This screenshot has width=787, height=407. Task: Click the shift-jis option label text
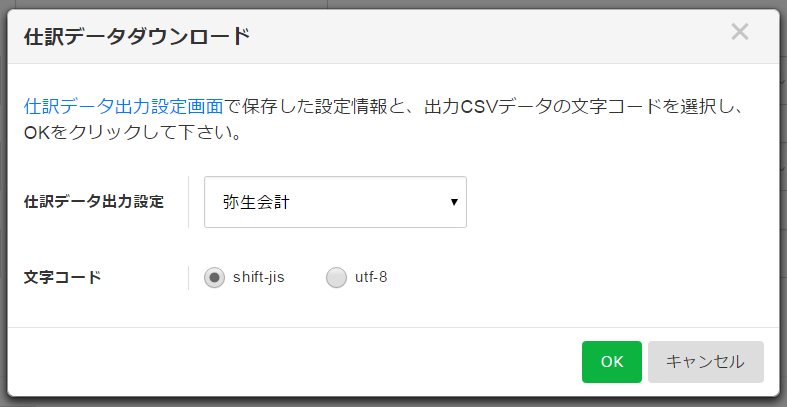[259, 278]
